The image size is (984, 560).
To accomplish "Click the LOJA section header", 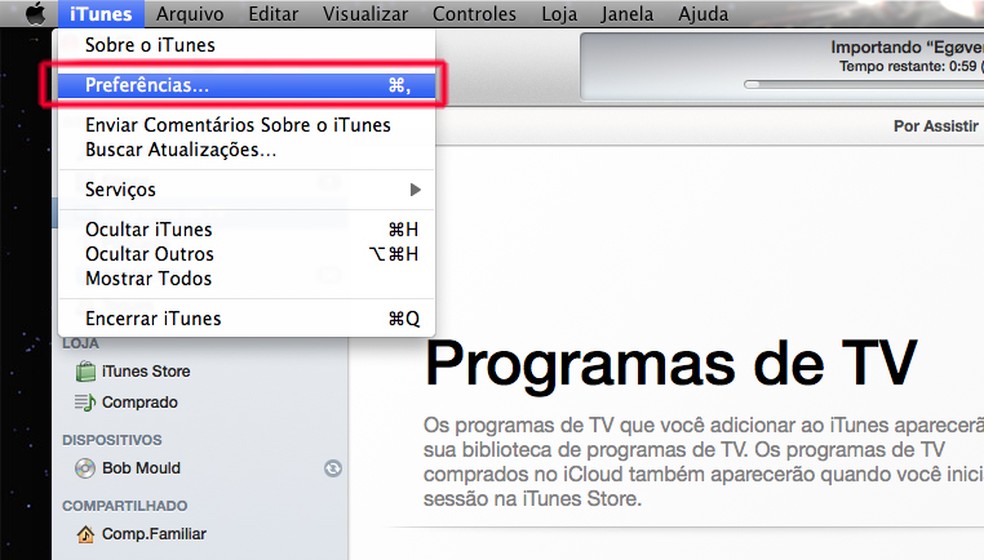I will [x=80, y=343].
